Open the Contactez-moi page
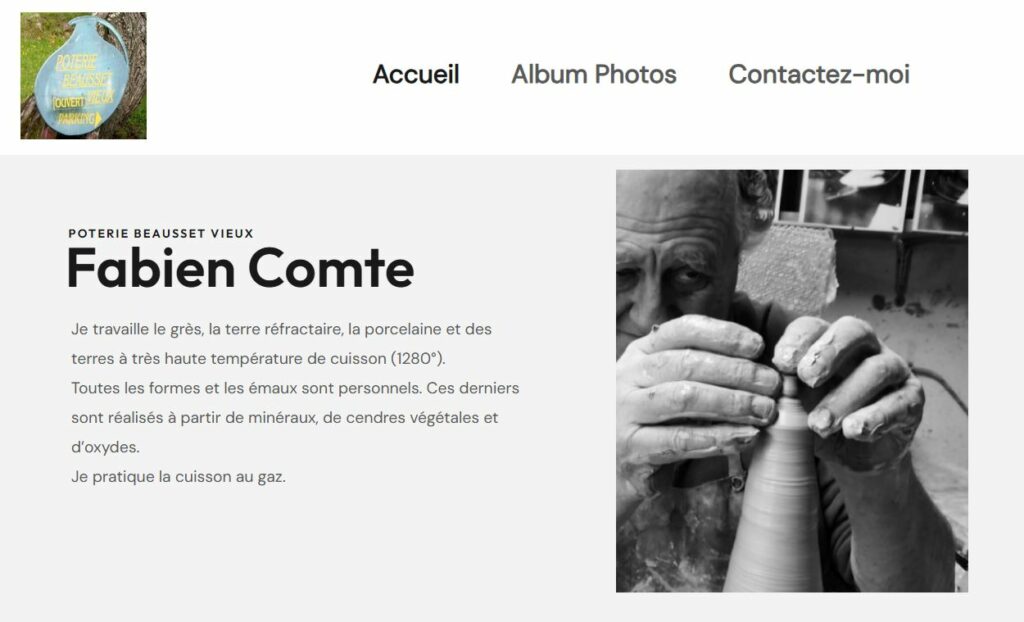Viewport: 1024px width, 622px height. 819,74
